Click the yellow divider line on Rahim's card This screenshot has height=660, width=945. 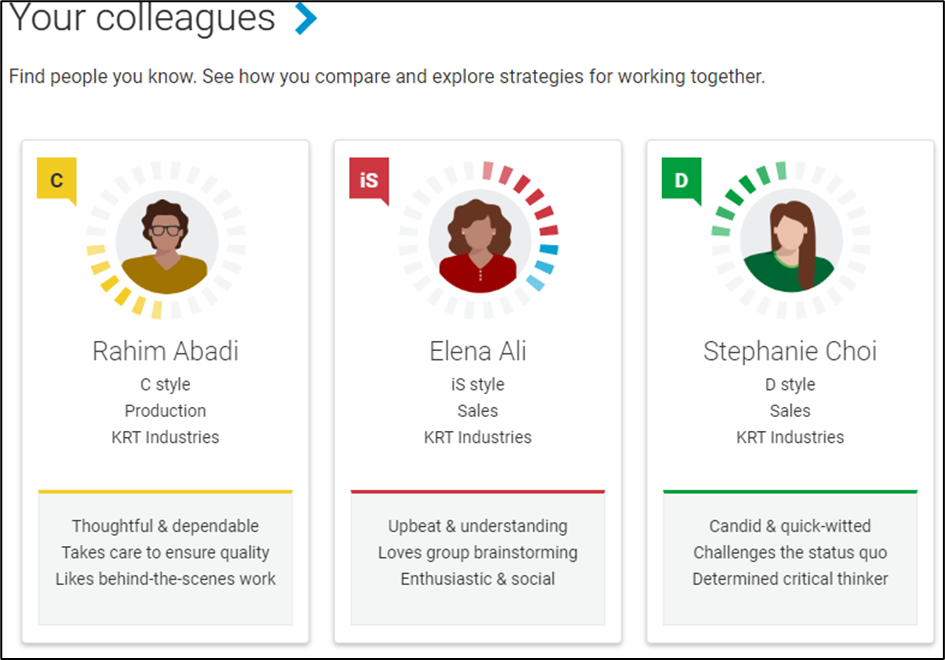click(165, 491)
